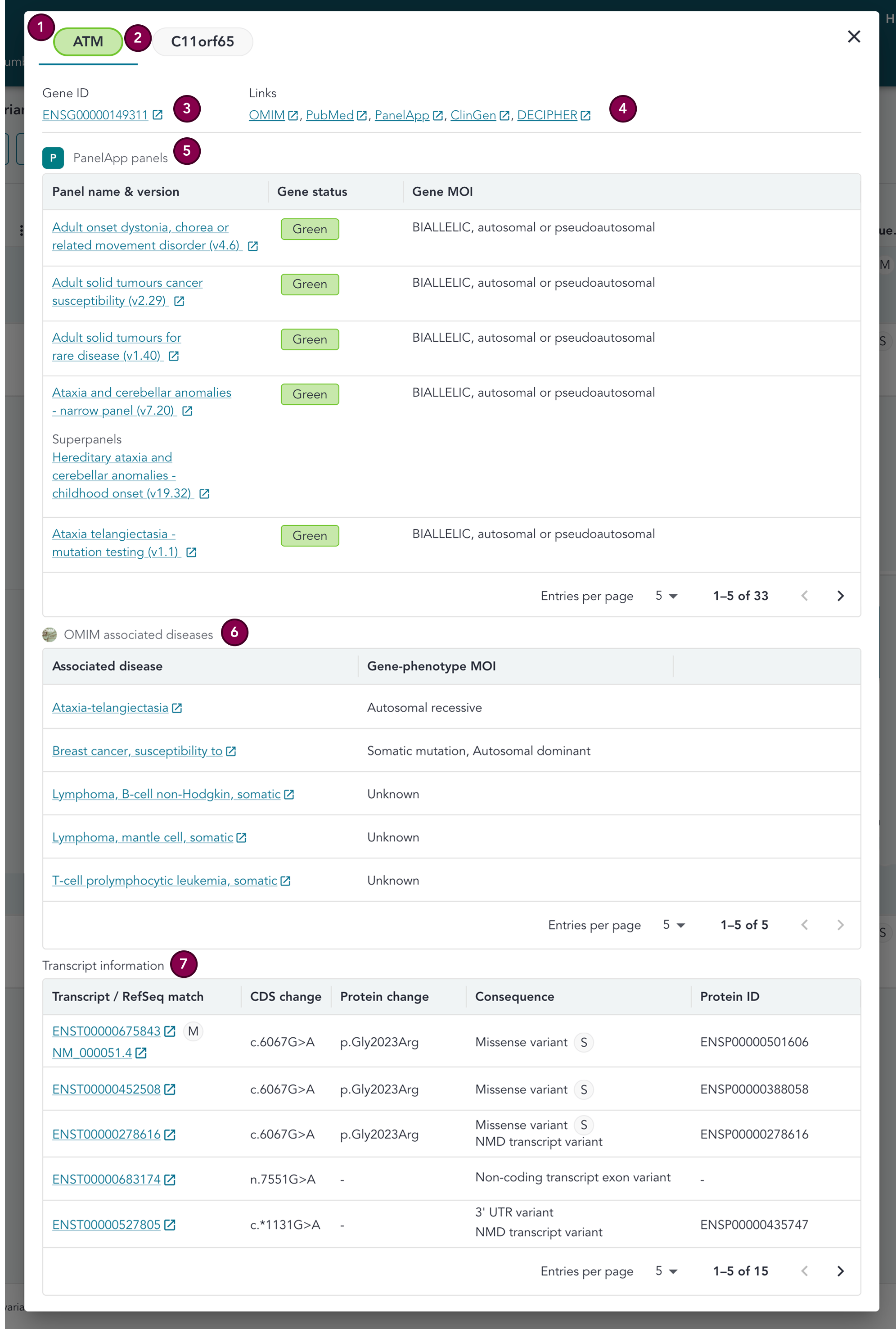Switch to the C11orf65 gene tab
Screen dimensions: 896x1329
click(x=202, y=42)
